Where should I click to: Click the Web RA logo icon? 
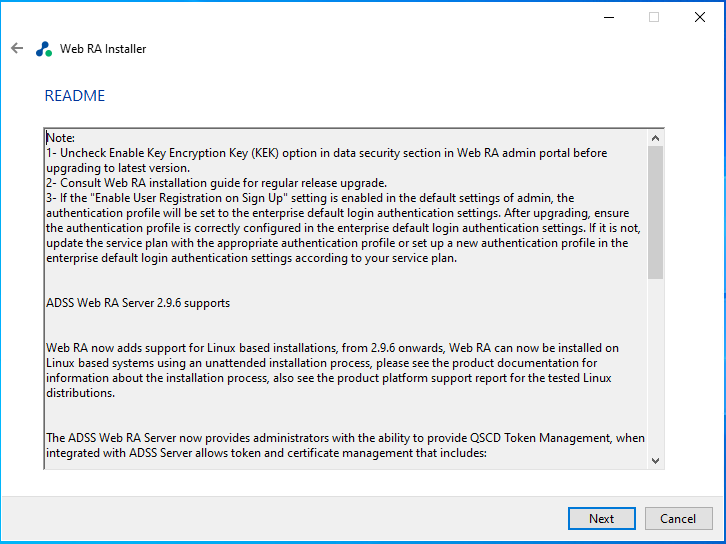click(x=44, y=48)
